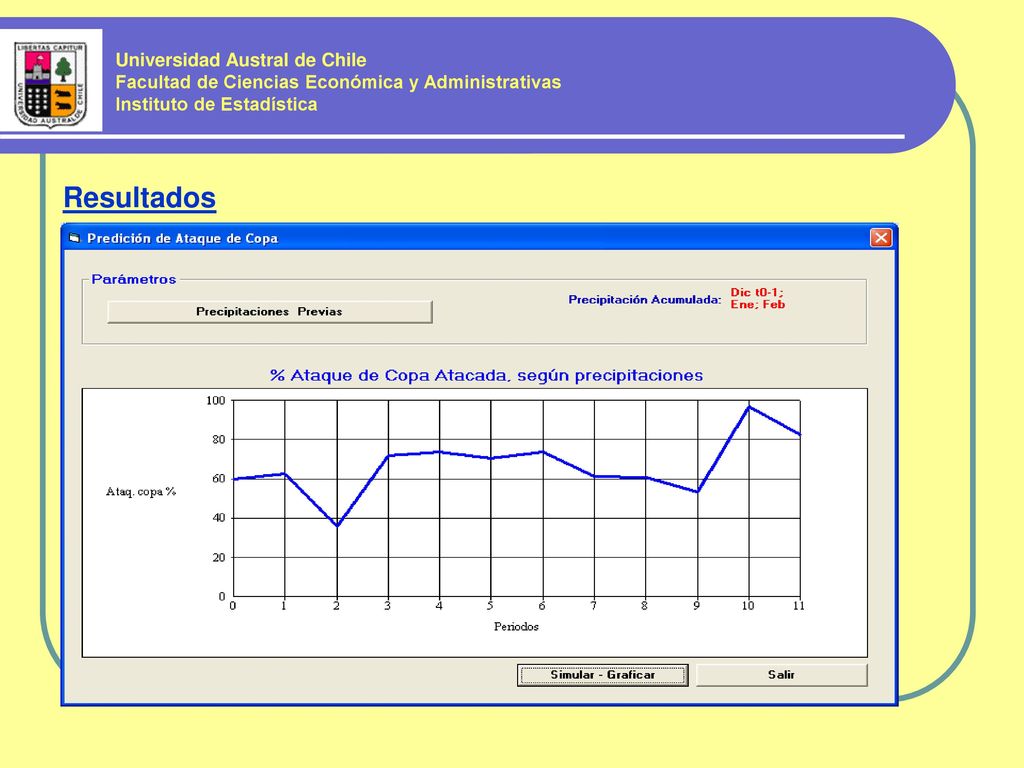The width and height of the screenshot is (1024, 768).
Task: Close the Predición de Ataque de Copa window
Action: (x=880, y=238)
